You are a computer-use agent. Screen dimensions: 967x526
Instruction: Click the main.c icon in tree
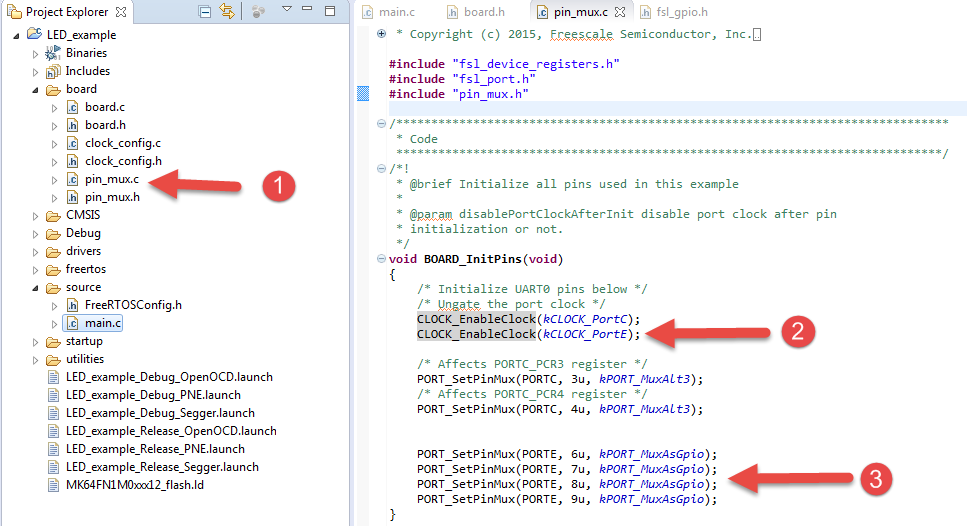pyautogui.click(x=72, y=323)
